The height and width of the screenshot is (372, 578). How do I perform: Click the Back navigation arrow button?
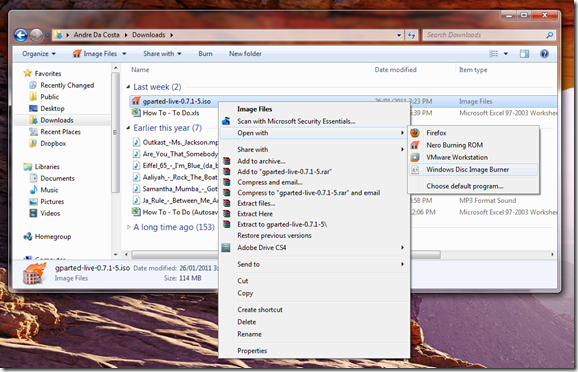pyautogui.click(x=21, y=35)
